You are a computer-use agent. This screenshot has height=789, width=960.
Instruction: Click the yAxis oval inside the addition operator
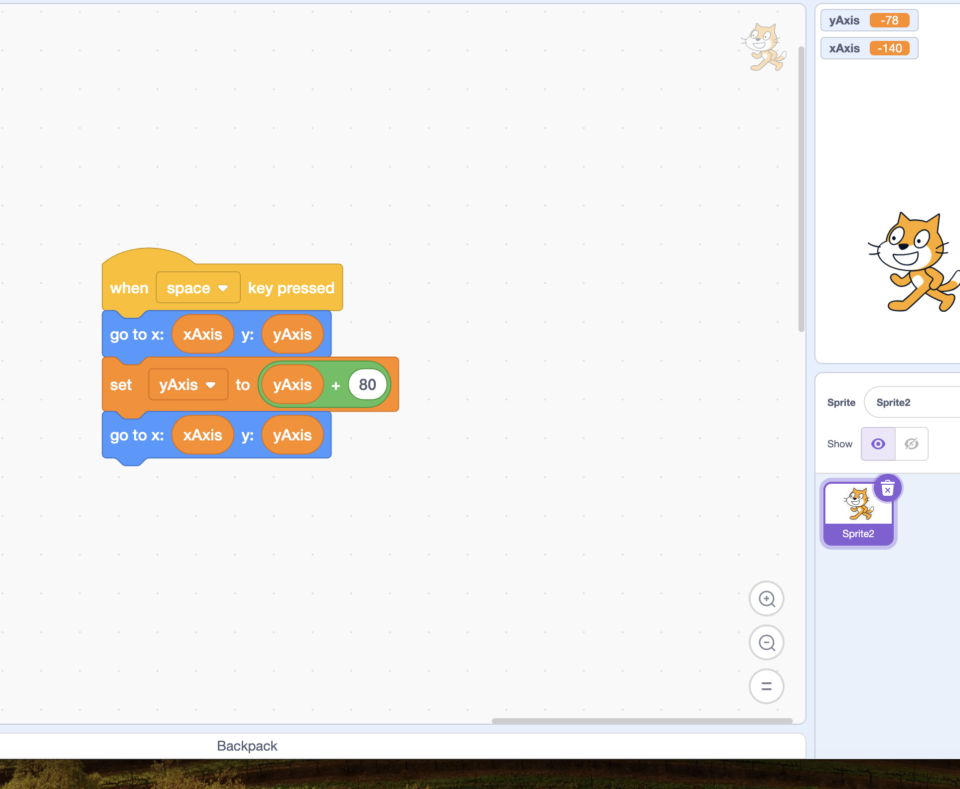291,384
